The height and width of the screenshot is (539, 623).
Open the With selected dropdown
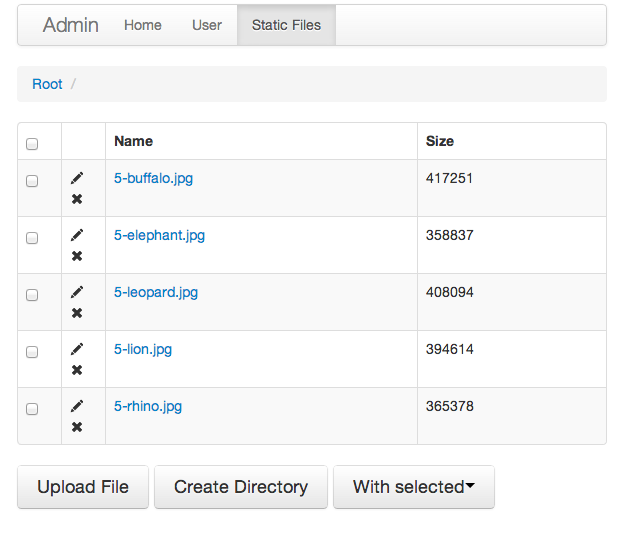pos(414,487)
